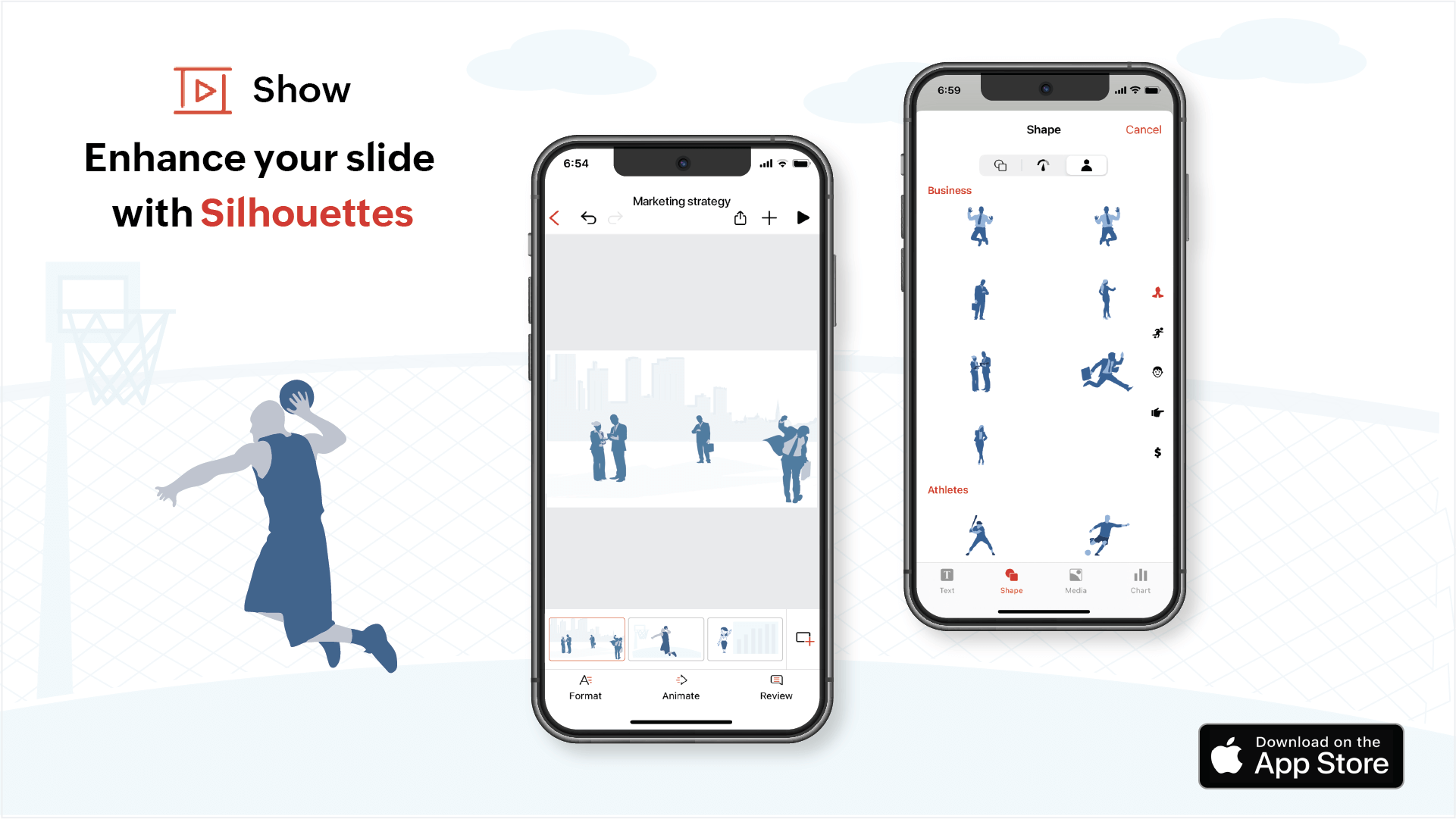Select the second slide thumbnail

coord(665,639)
